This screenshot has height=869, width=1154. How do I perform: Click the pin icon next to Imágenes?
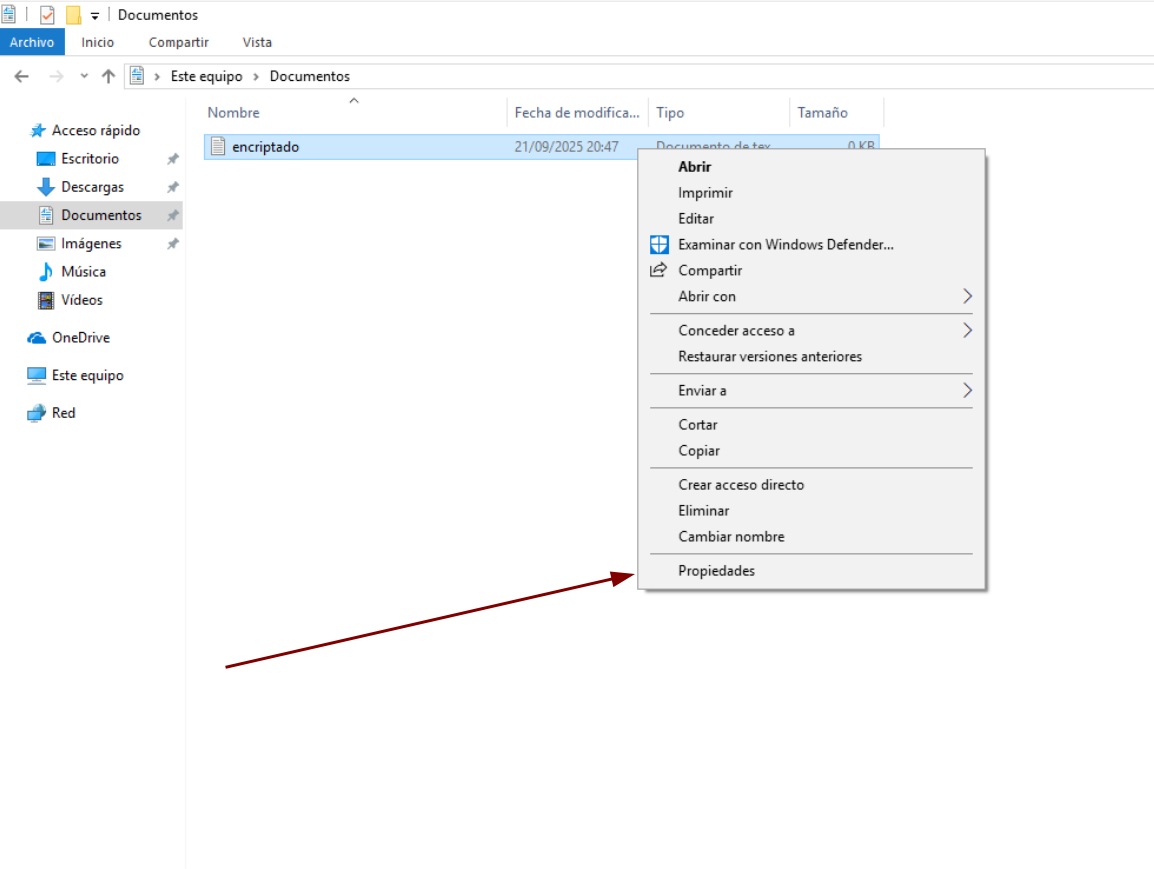(173, 244)
